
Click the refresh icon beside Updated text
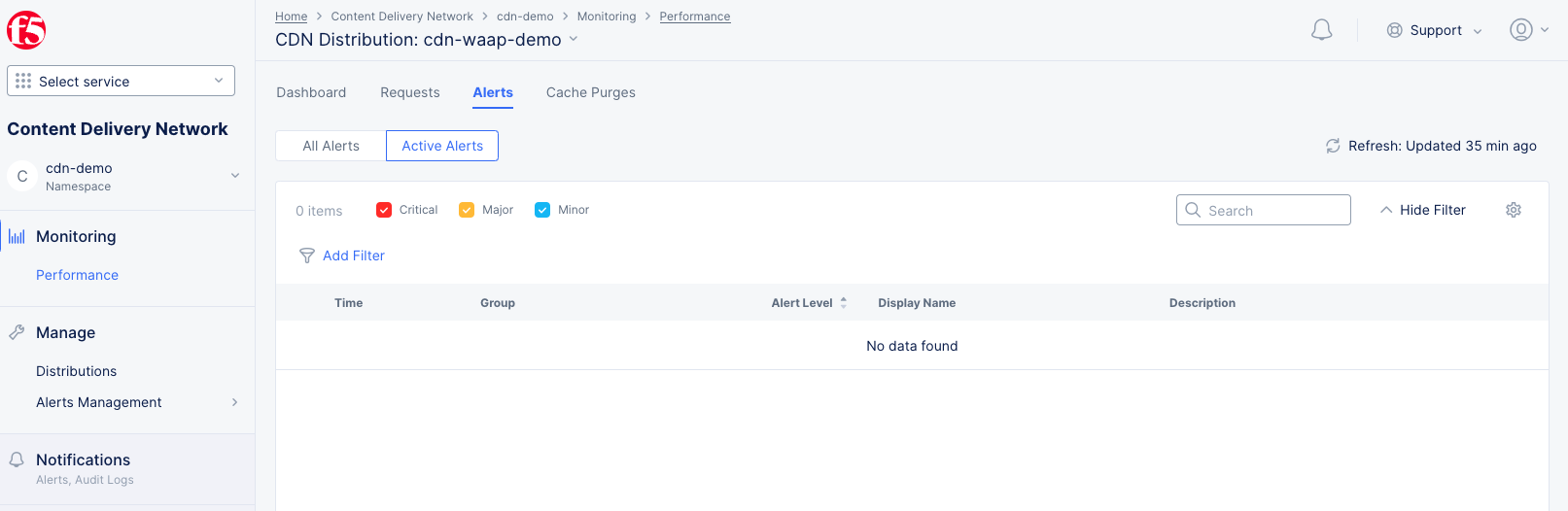[1333, 146]
